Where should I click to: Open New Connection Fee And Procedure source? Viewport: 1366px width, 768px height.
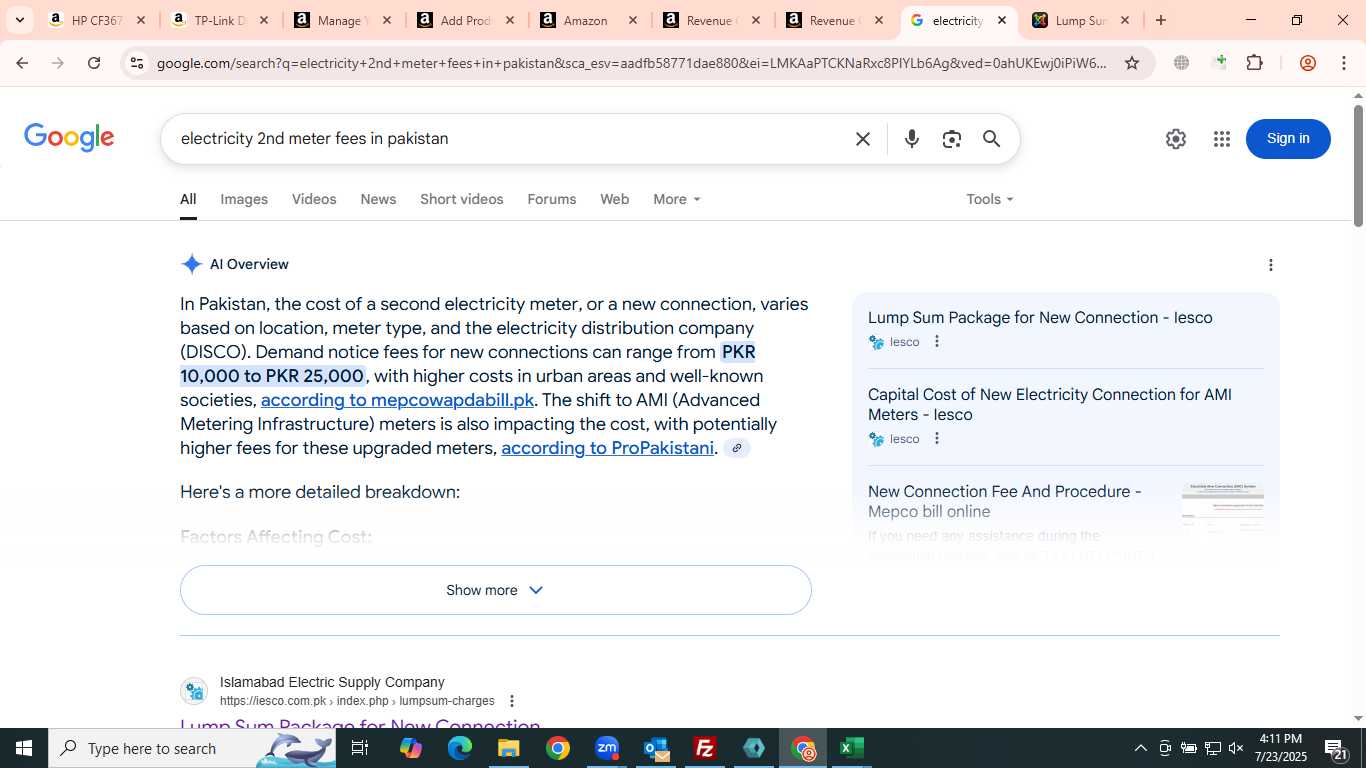pyautogui.click(x=1005, y=502)
